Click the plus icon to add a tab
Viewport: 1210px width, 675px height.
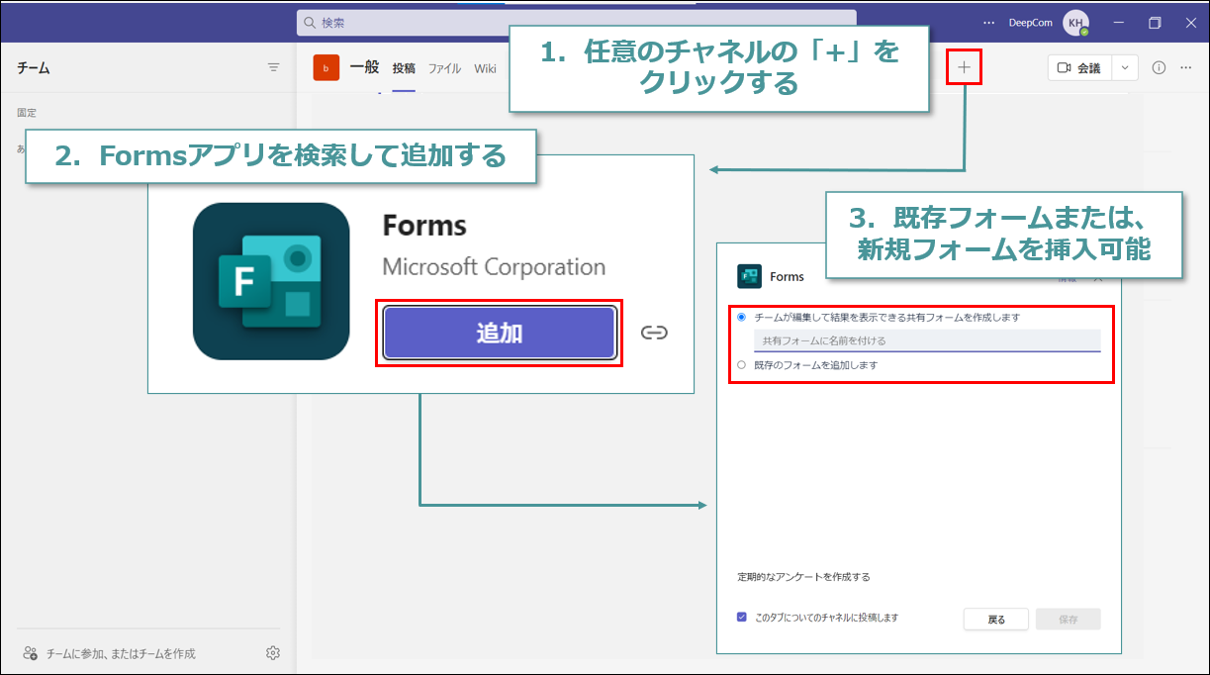pos(964,67)
